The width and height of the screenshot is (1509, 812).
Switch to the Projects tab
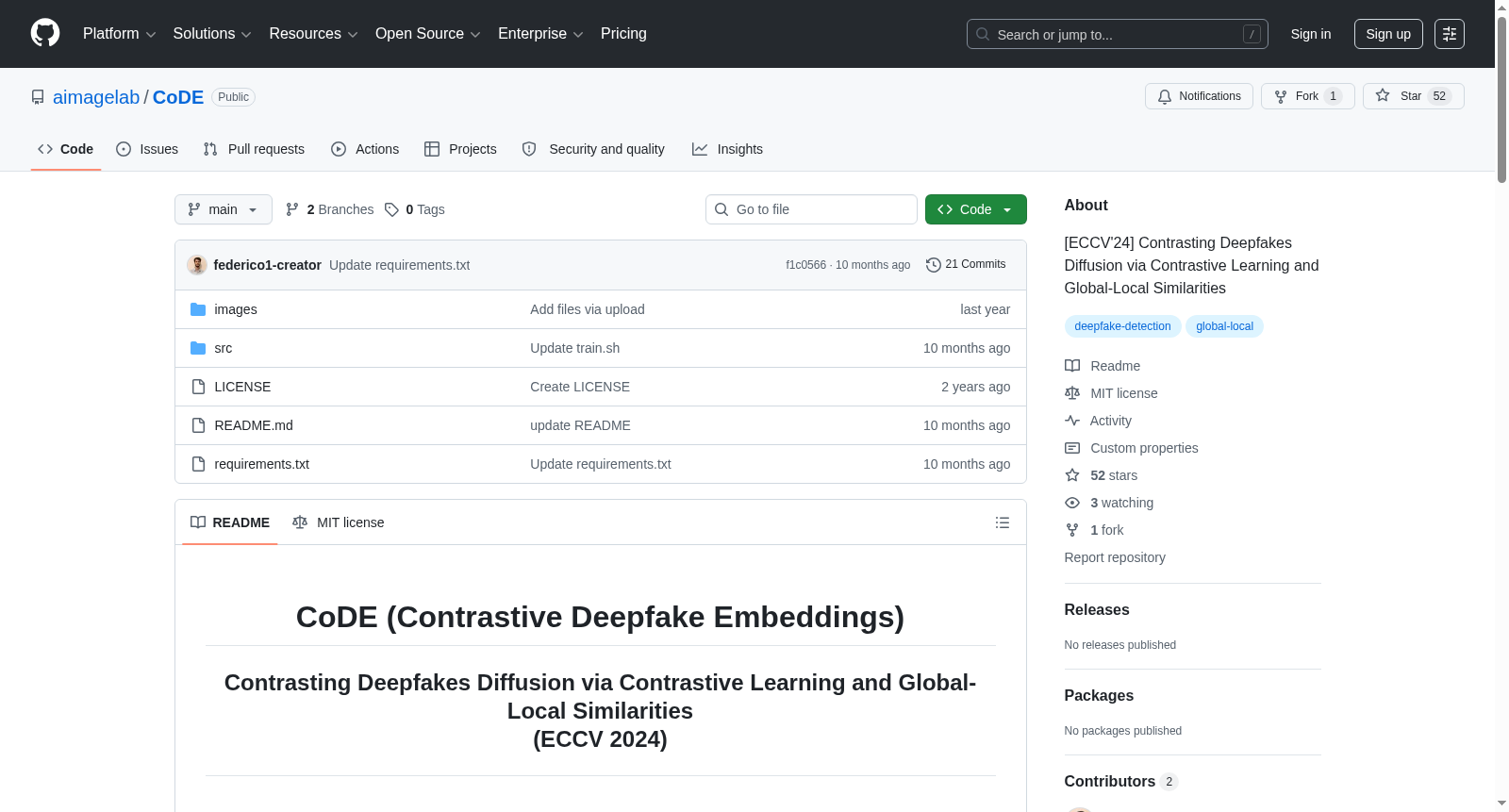460,149
